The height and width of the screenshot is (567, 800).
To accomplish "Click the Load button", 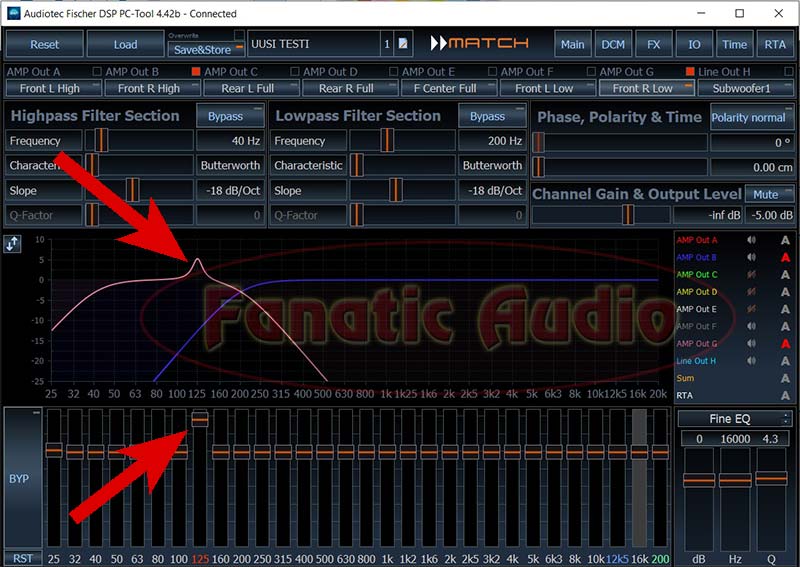I will [x=125, y=44].
